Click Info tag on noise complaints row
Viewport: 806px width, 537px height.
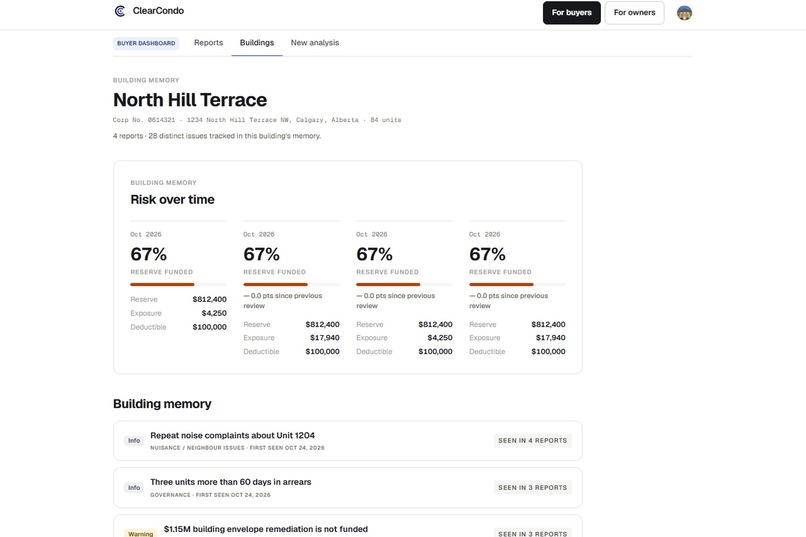point(134,440)
